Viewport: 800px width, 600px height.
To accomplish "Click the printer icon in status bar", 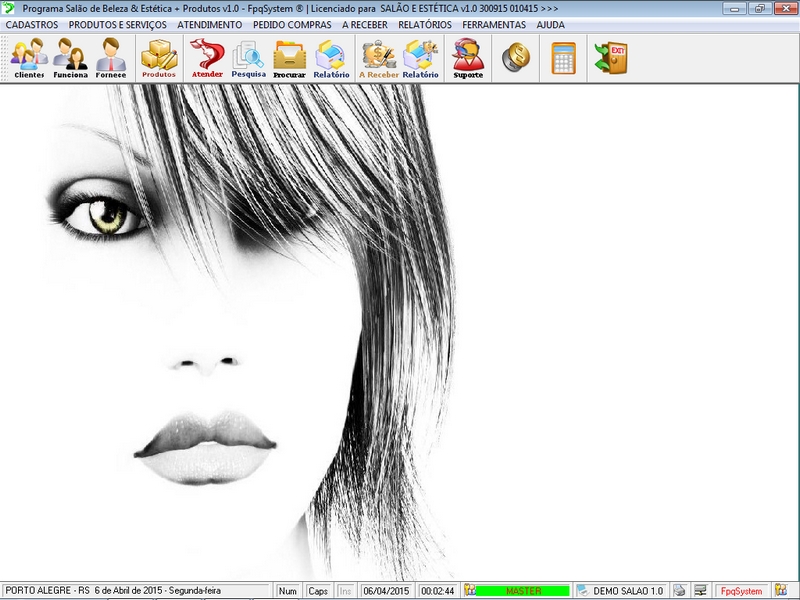I will [x=679, y=591].
